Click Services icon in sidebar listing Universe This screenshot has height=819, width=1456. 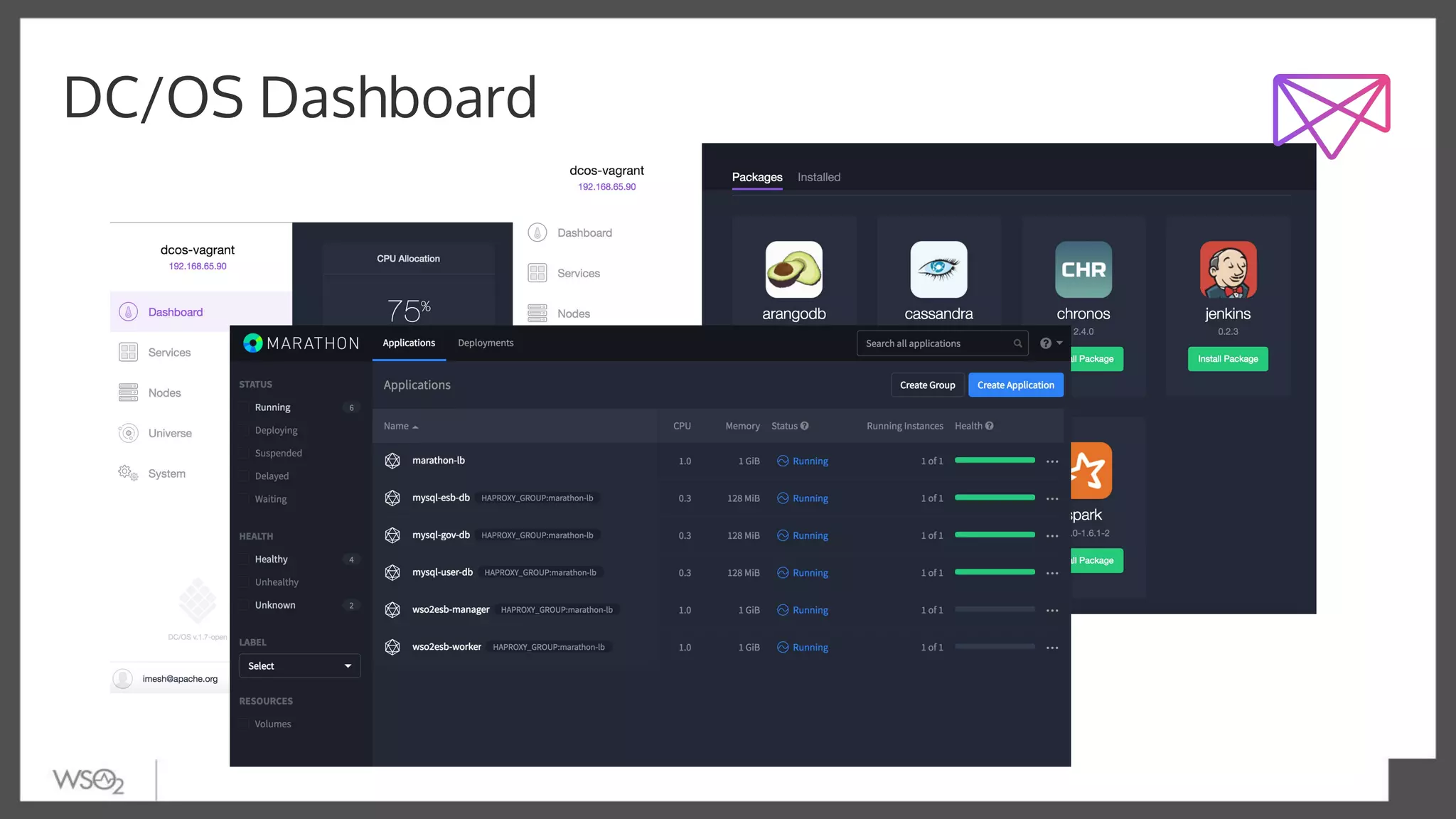128,352
